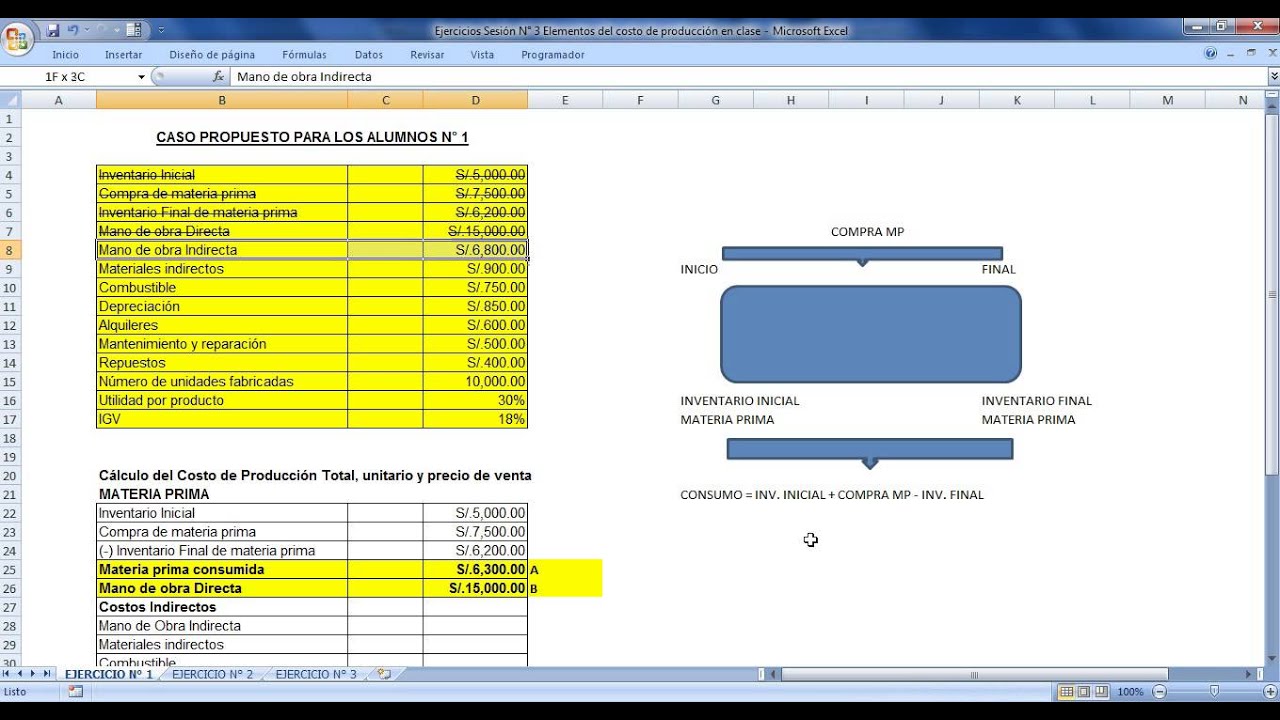Insert a new worksheet tab icon

point(383,674)
